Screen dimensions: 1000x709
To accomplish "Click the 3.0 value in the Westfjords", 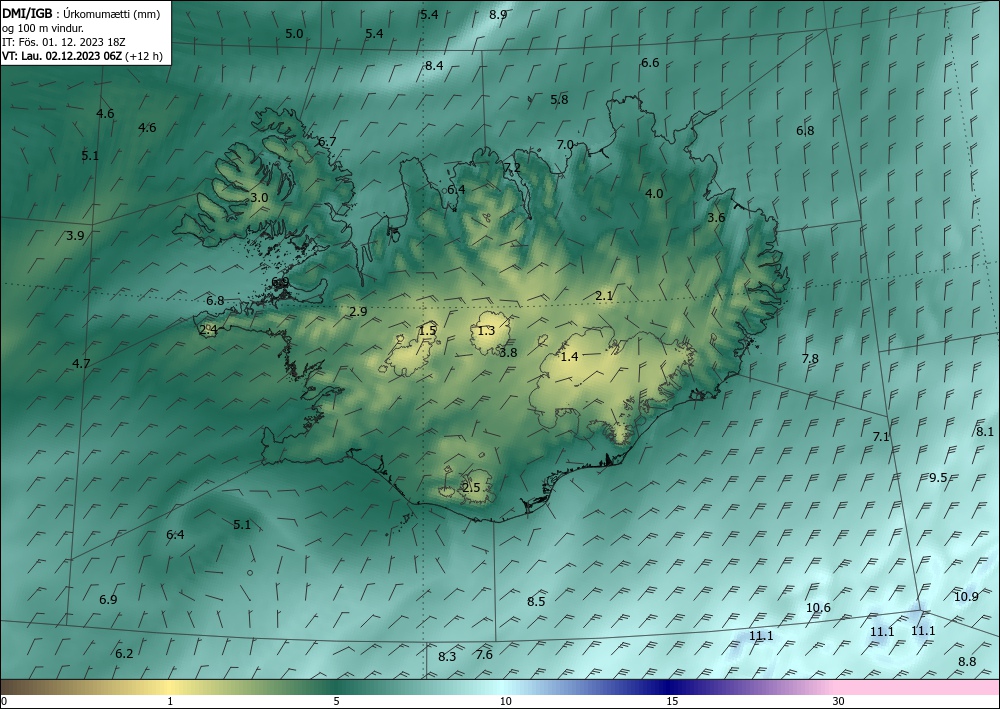I will pyautogui.click(x=259, y=198).
